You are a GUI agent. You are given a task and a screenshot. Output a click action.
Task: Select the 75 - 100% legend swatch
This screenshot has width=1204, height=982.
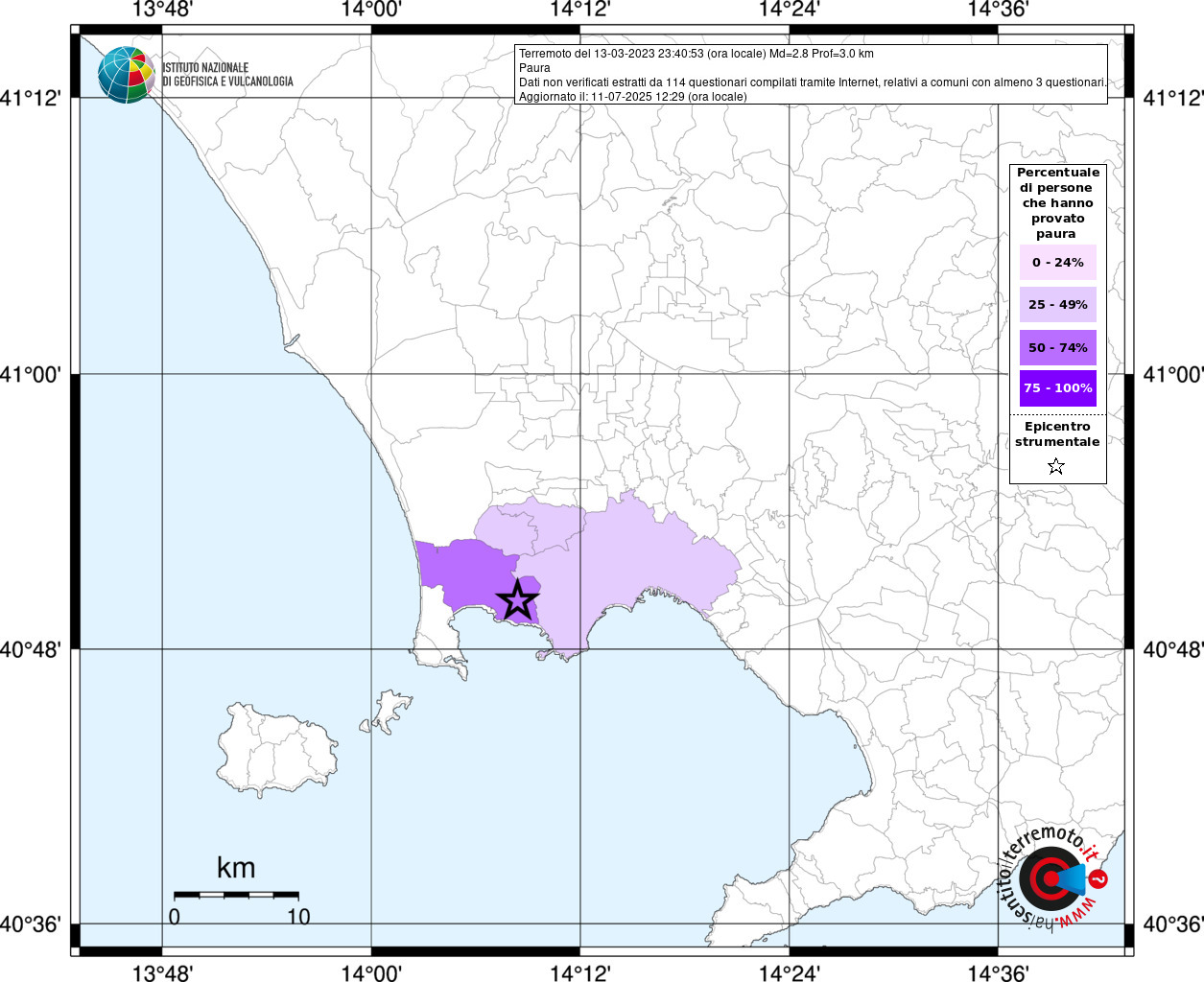(1057, 388)
